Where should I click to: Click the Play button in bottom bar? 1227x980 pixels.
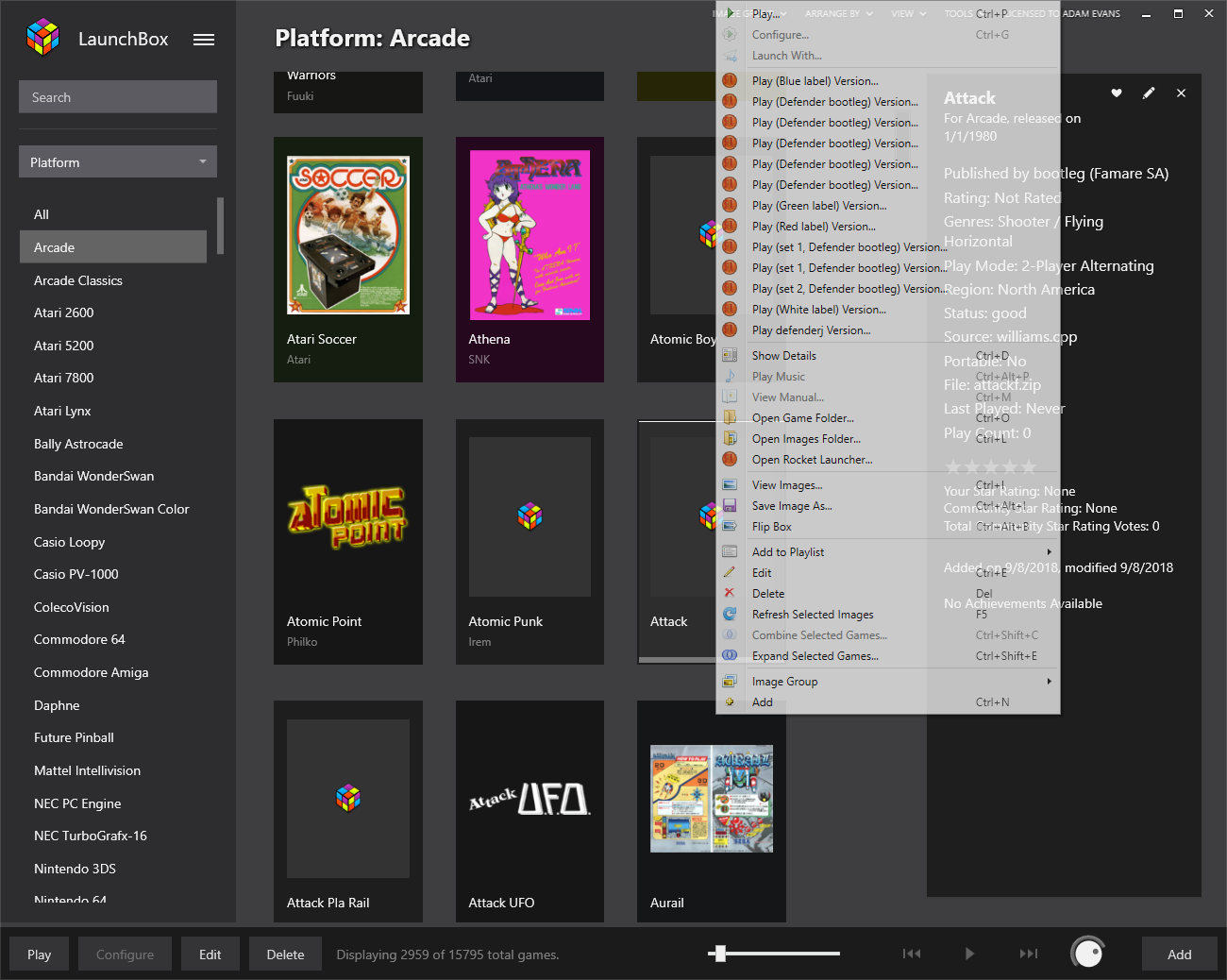[40, 955]
